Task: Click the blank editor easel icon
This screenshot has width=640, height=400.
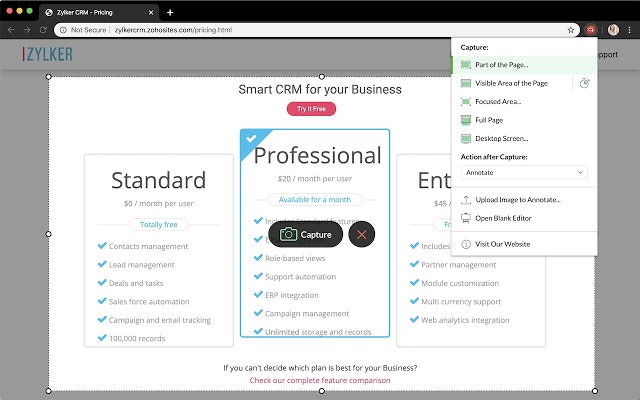Action: point(466,218)
